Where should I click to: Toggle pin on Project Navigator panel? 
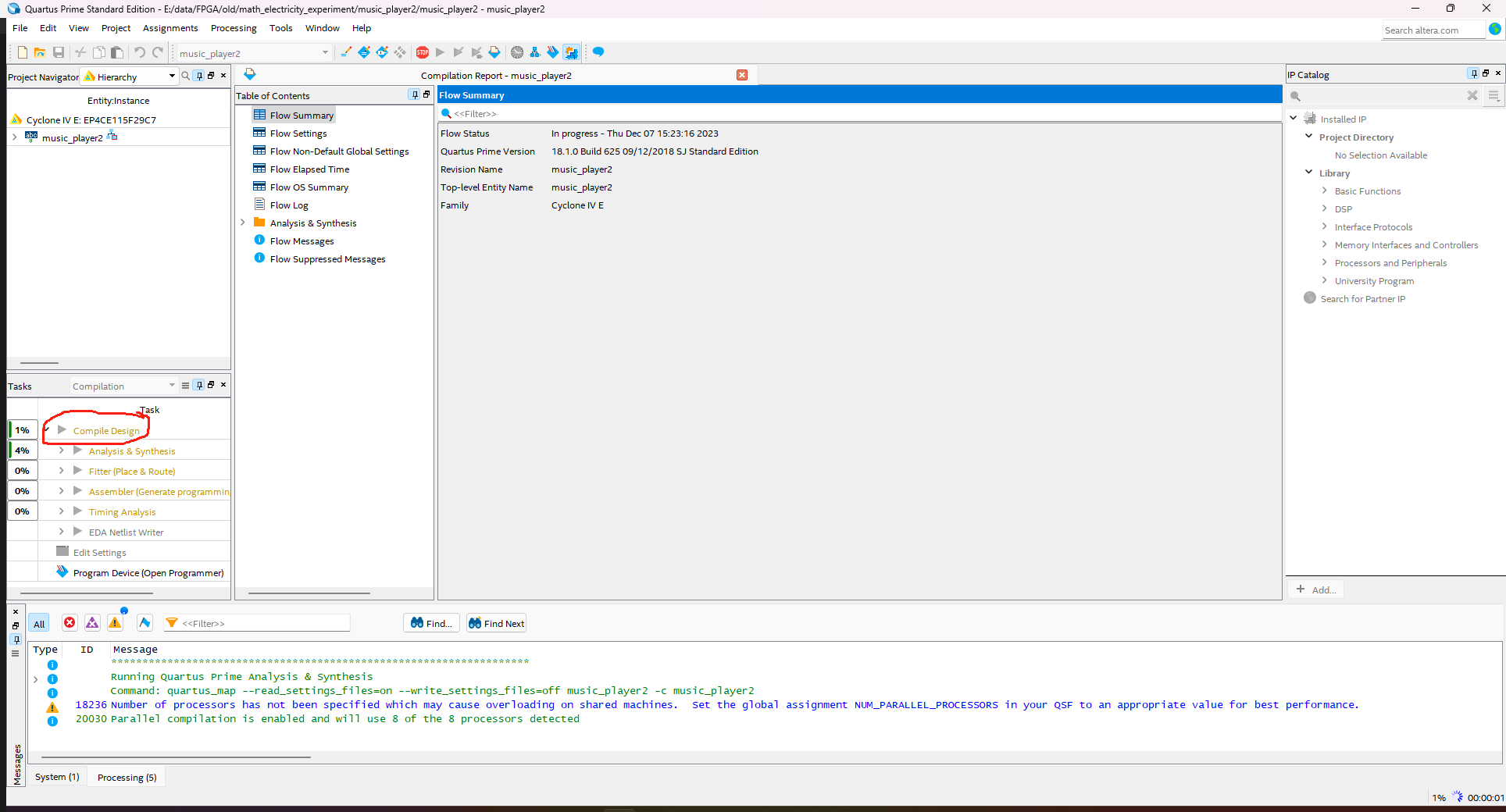[x=200, y=76]
